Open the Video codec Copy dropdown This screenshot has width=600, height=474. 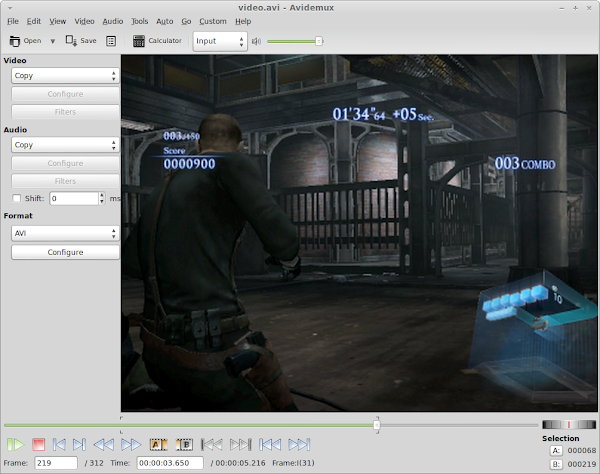pyautogui.click(x=65, y=76)
